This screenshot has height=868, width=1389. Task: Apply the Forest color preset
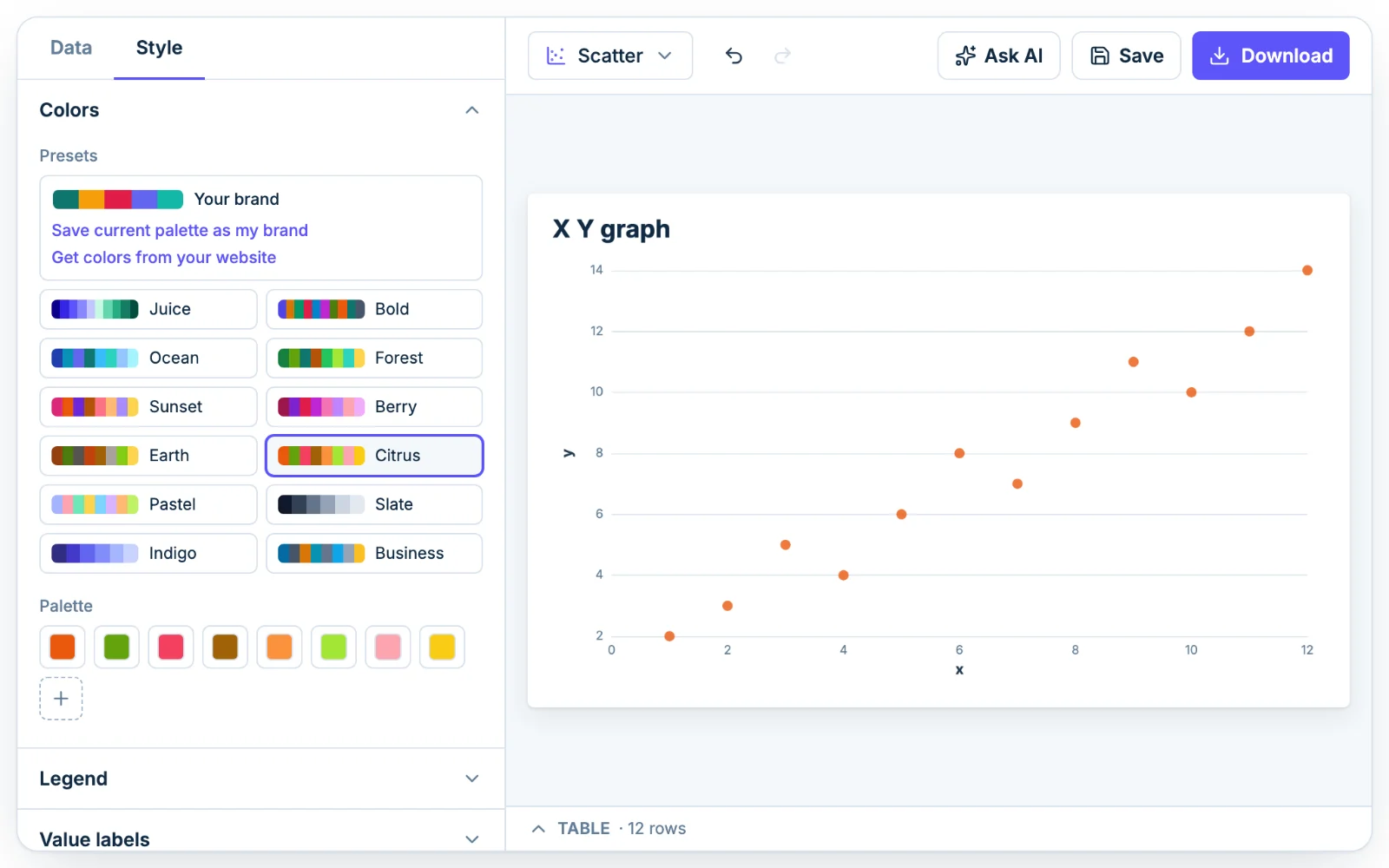click(x=374, y=358)
